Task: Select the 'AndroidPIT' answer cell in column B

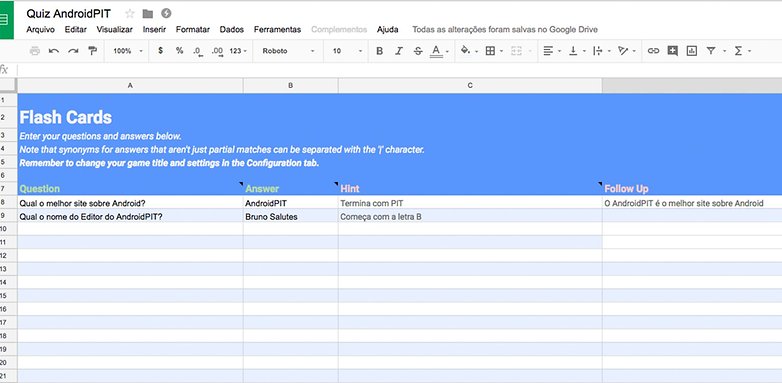Action: (x=290, y=203)
